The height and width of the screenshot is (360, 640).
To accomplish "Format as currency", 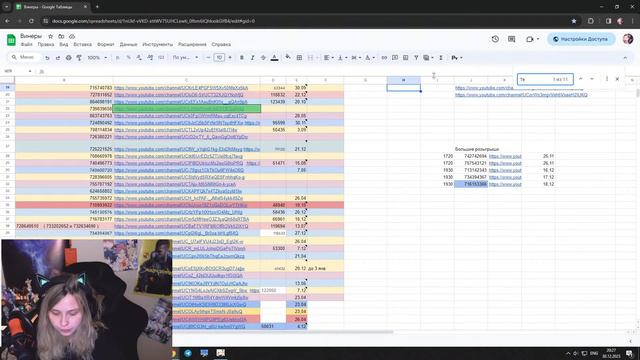I will tap(118, 58).
